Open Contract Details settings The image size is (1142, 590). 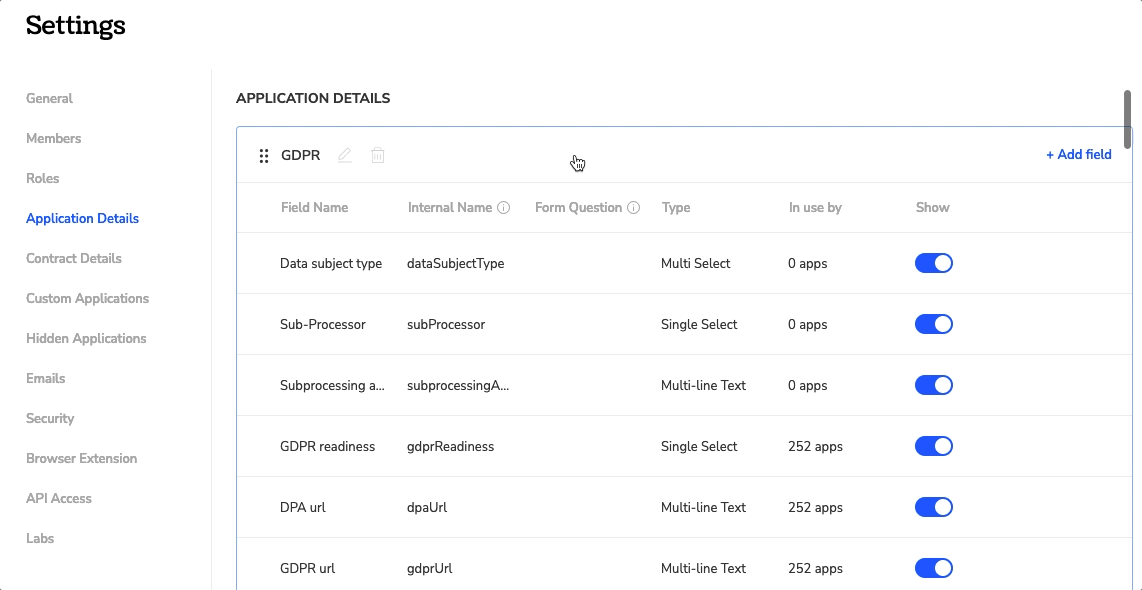click(x=74, y=259)
